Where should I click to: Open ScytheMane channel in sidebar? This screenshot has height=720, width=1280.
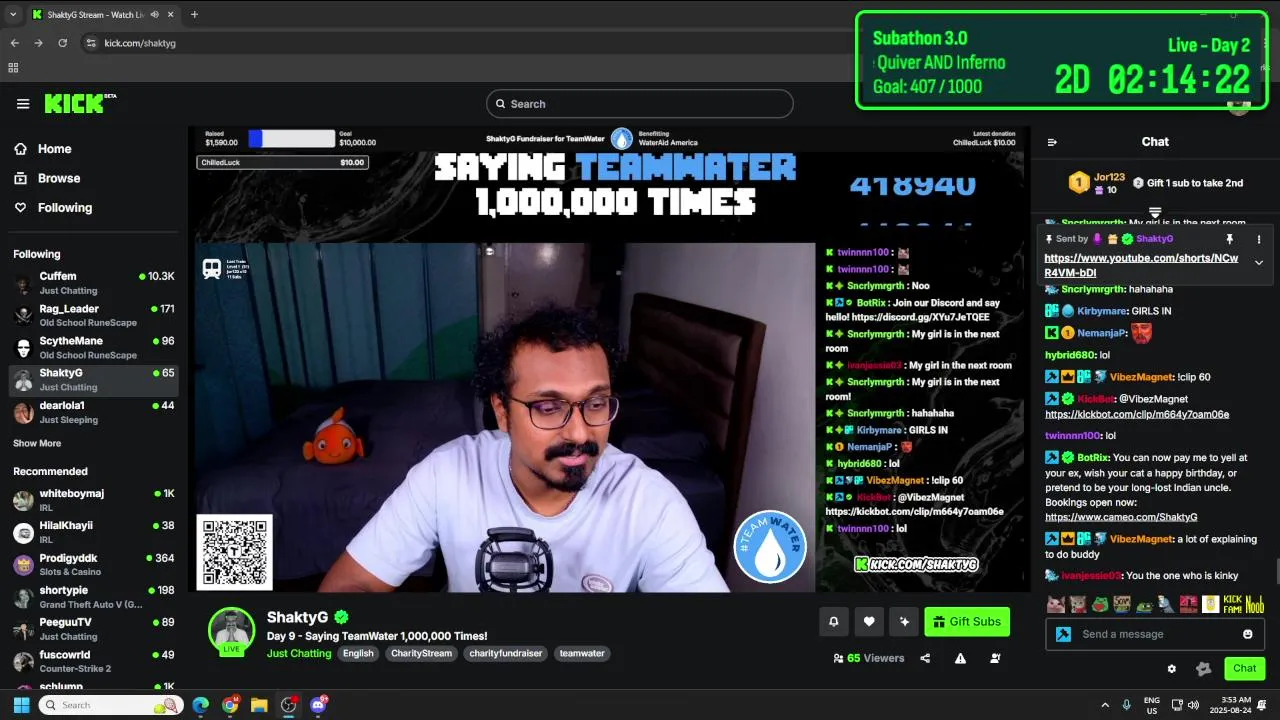point(94,347)
